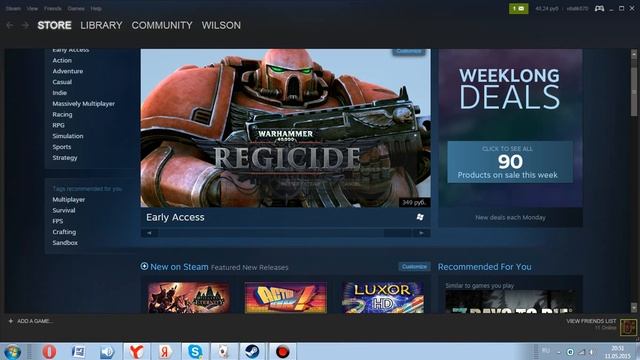Browse the Adventure genre

pyautogui.click(x=68, y=71)
